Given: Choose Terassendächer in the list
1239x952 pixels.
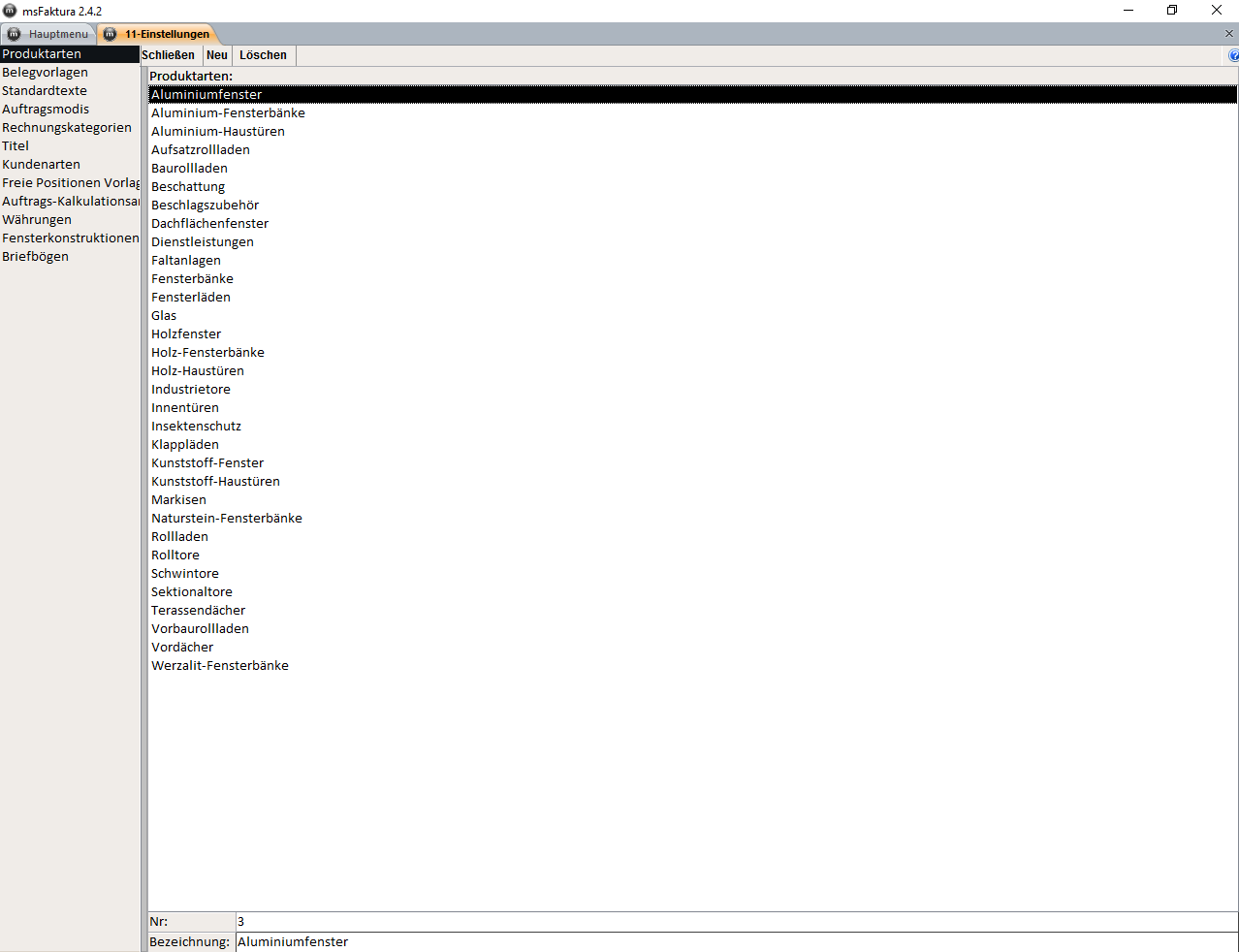Looking at the screenshot, I should [x=693, y=611].
